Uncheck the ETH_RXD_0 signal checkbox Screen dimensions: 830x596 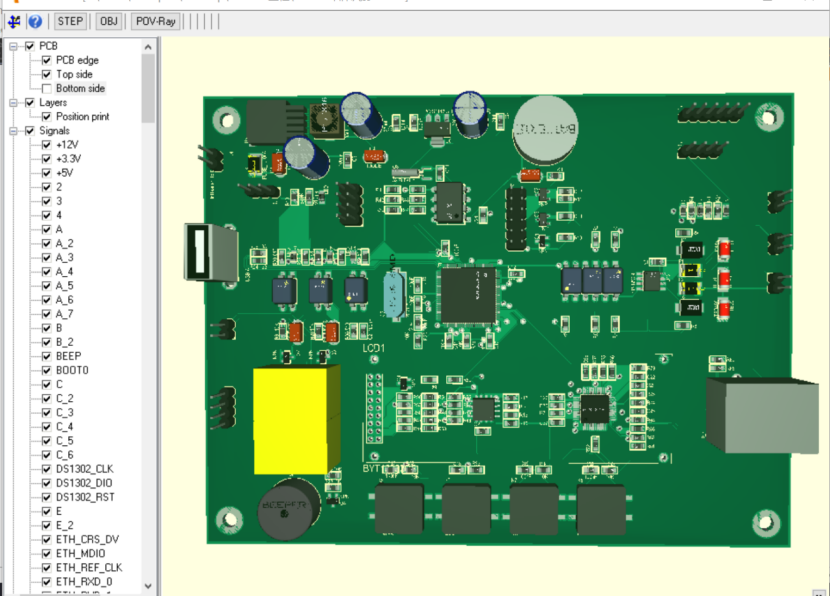[x=47, y=582]
